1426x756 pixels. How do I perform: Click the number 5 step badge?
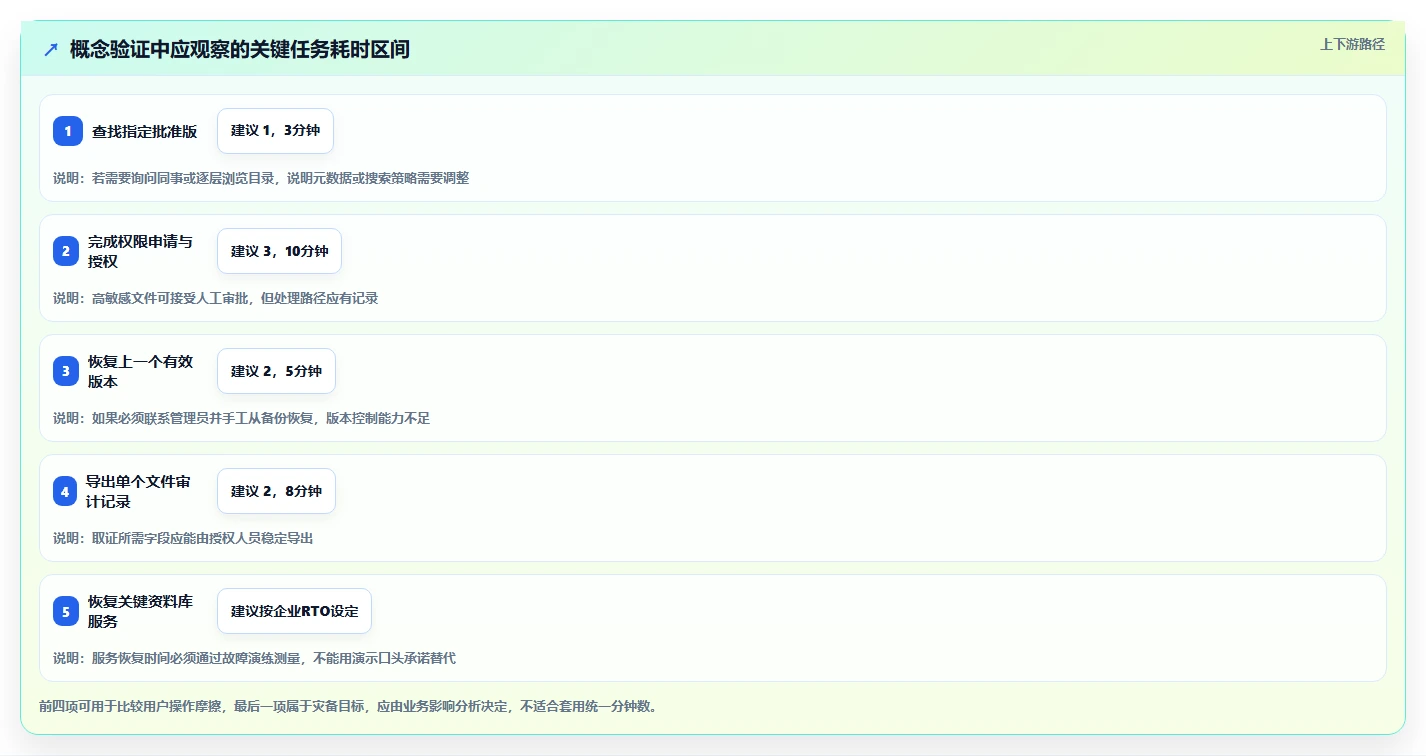66,611
